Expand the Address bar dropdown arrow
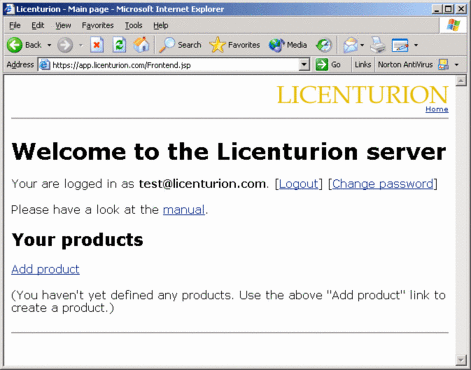Image resolution: width=471 pixels, height=370 pixels. click(304, 65)
